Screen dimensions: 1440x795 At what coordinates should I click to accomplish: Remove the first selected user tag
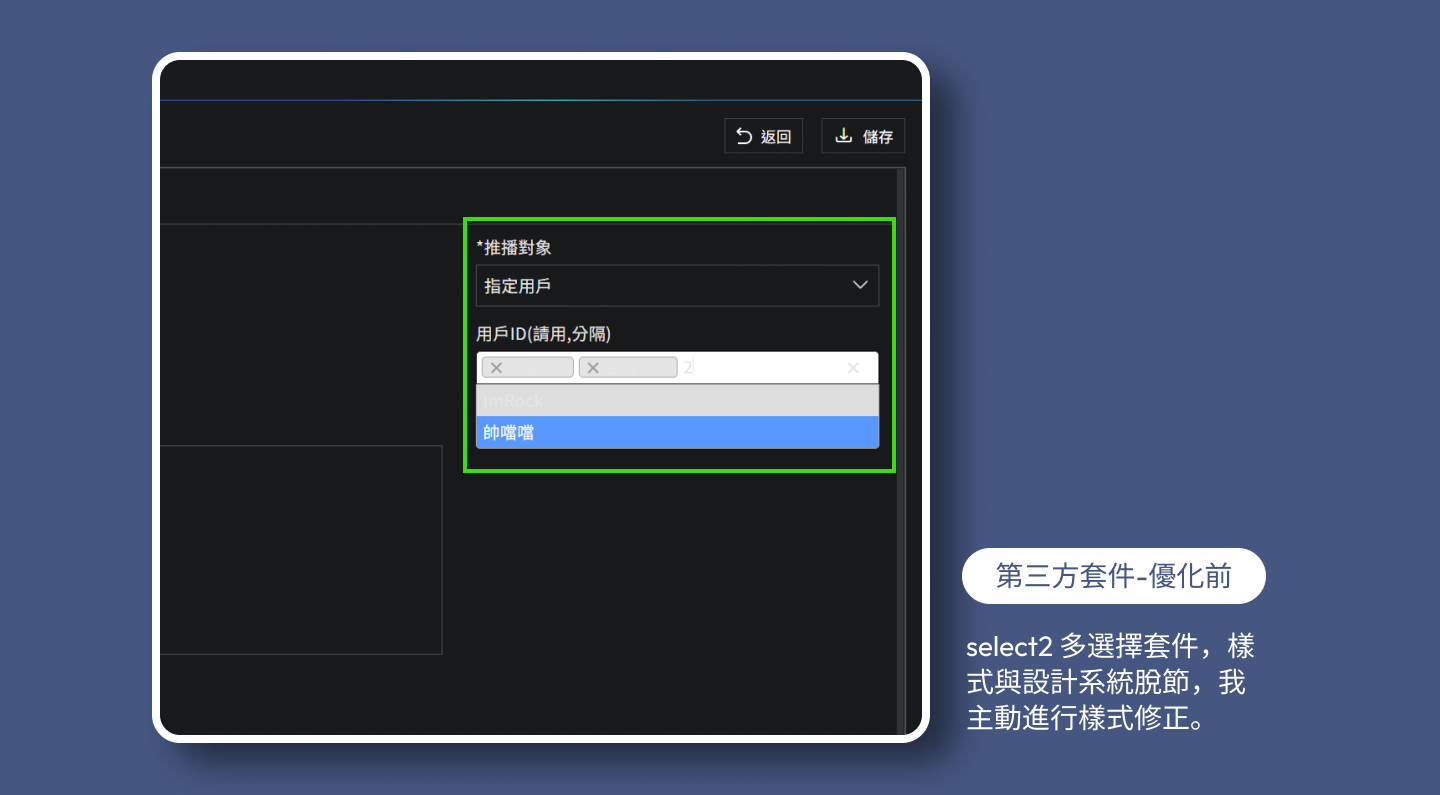[496, 368]
